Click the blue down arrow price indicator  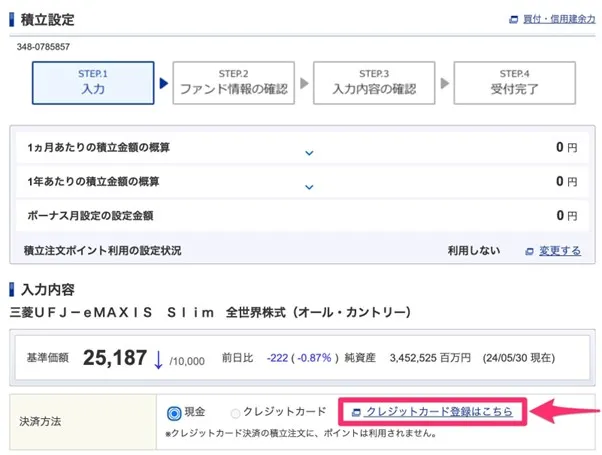(x=158, y=359)
